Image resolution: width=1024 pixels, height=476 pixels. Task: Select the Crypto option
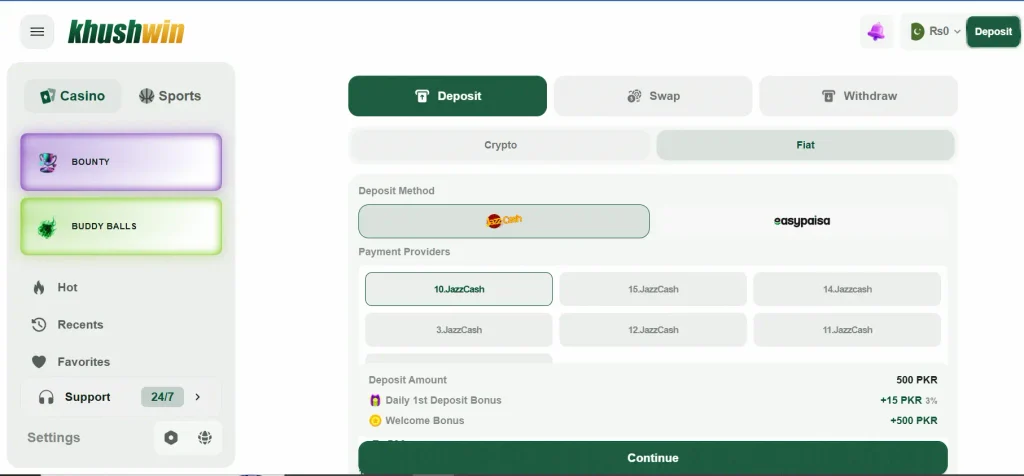coord(500,145)
